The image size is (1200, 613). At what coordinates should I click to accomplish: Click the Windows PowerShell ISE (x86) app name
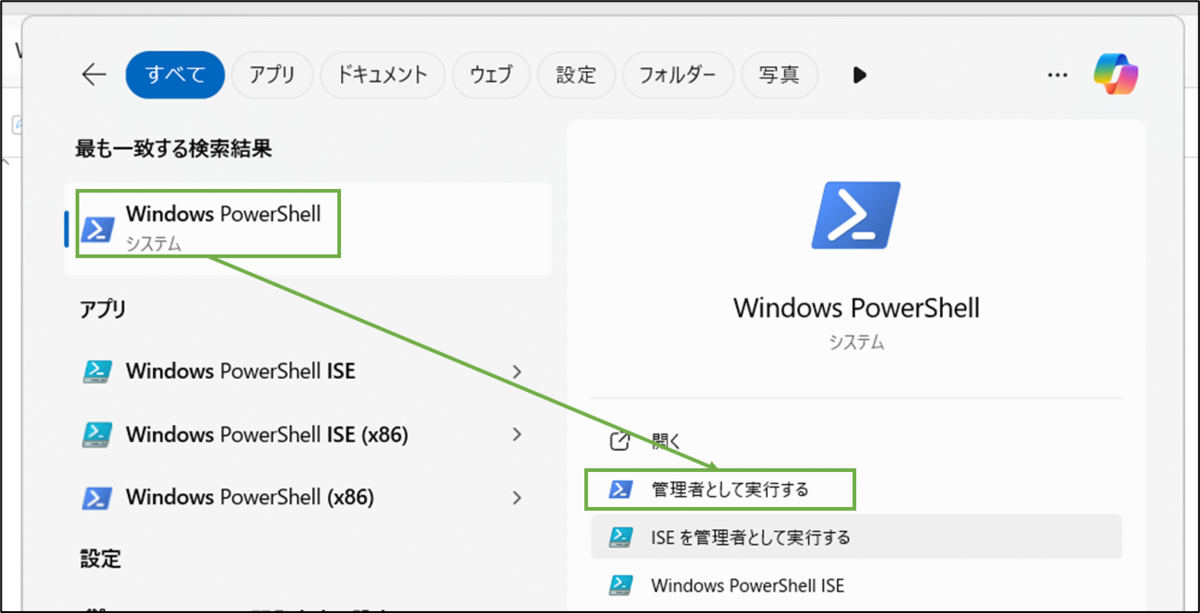pyautogui.click(x=267, y=434)
